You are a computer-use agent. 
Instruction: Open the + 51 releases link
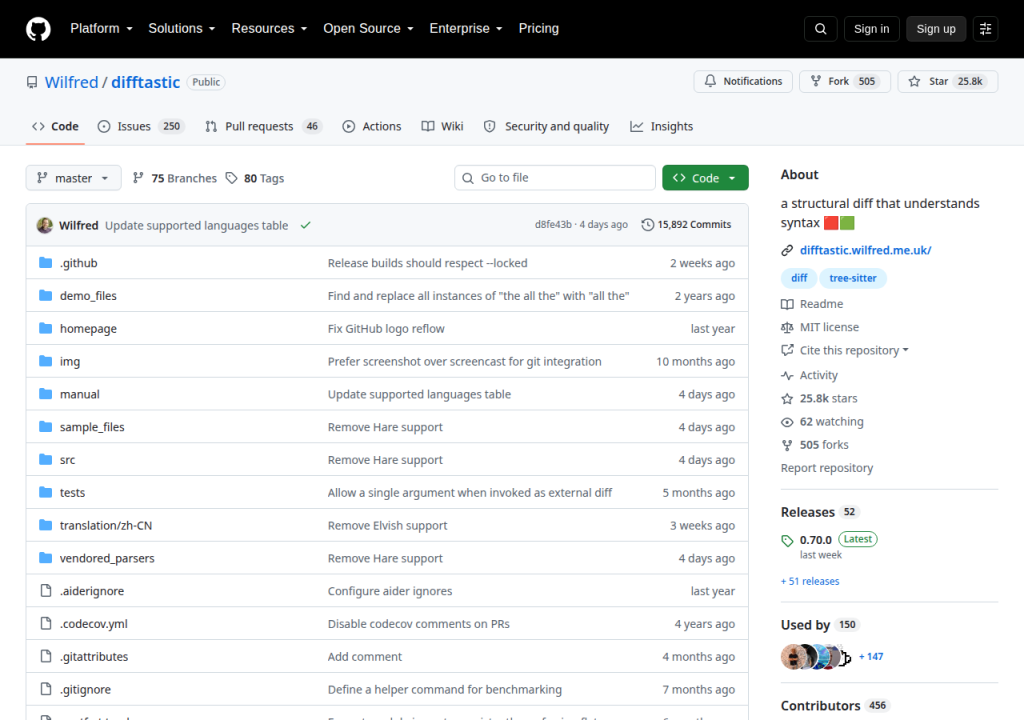(x=810, y=581)
